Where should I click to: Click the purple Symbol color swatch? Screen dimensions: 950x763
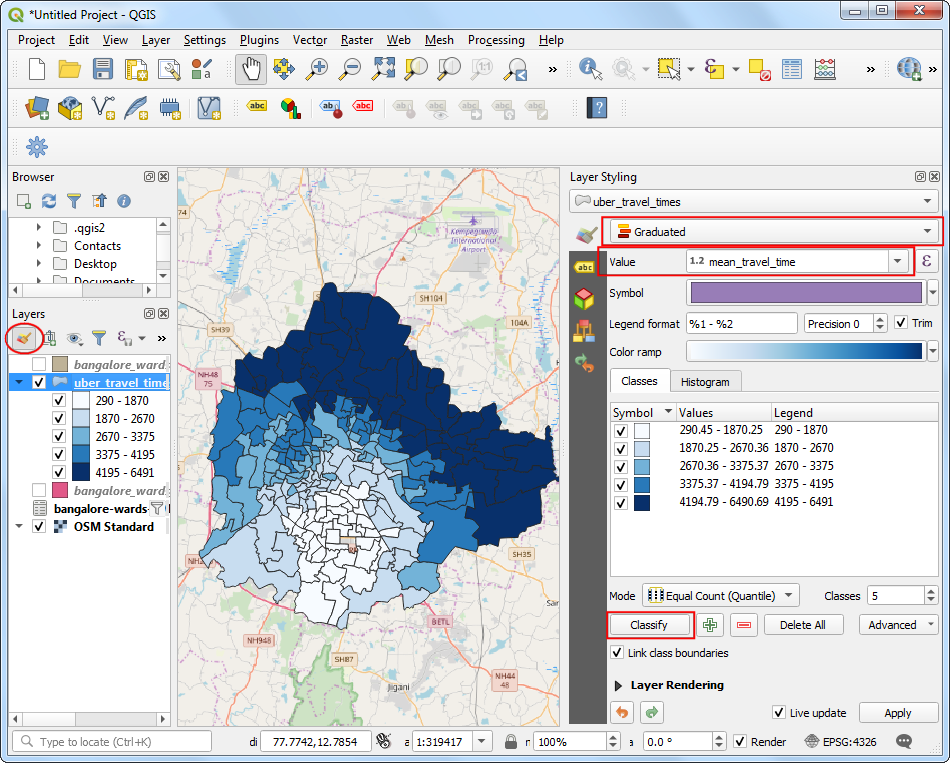(804, 293)
